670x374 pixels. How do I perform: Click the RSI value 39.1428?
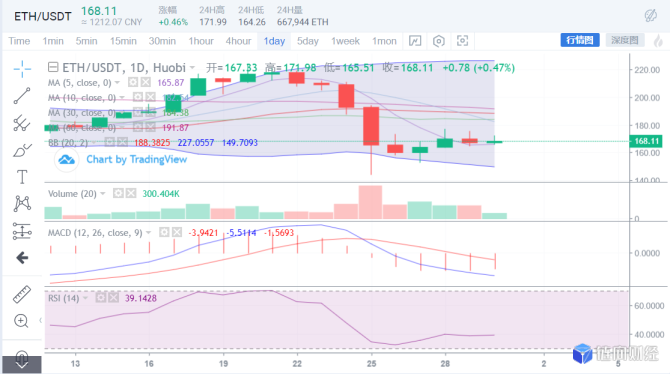(141, 298)
